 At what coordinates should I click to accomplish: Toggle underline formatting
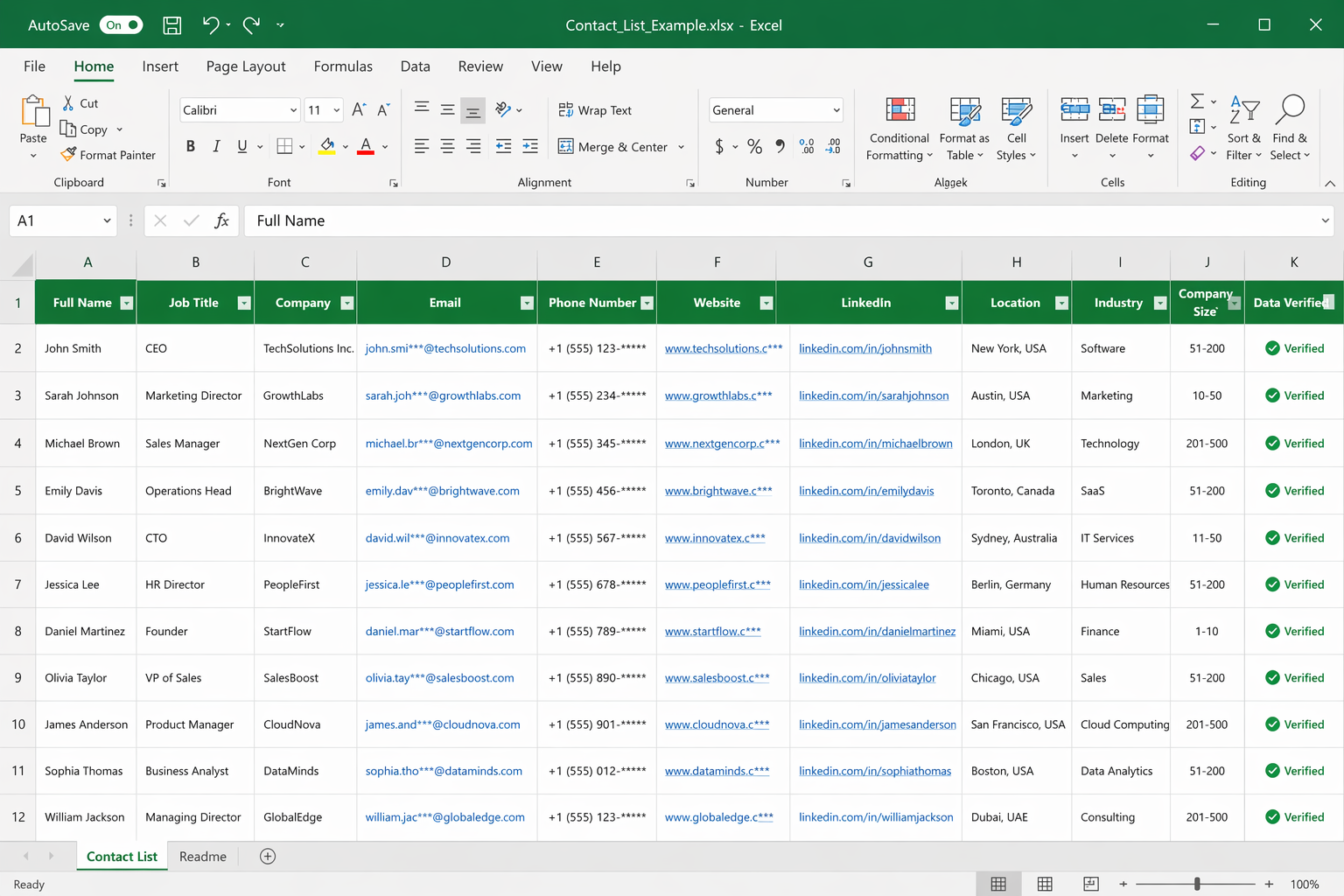[x=241, y=145]
